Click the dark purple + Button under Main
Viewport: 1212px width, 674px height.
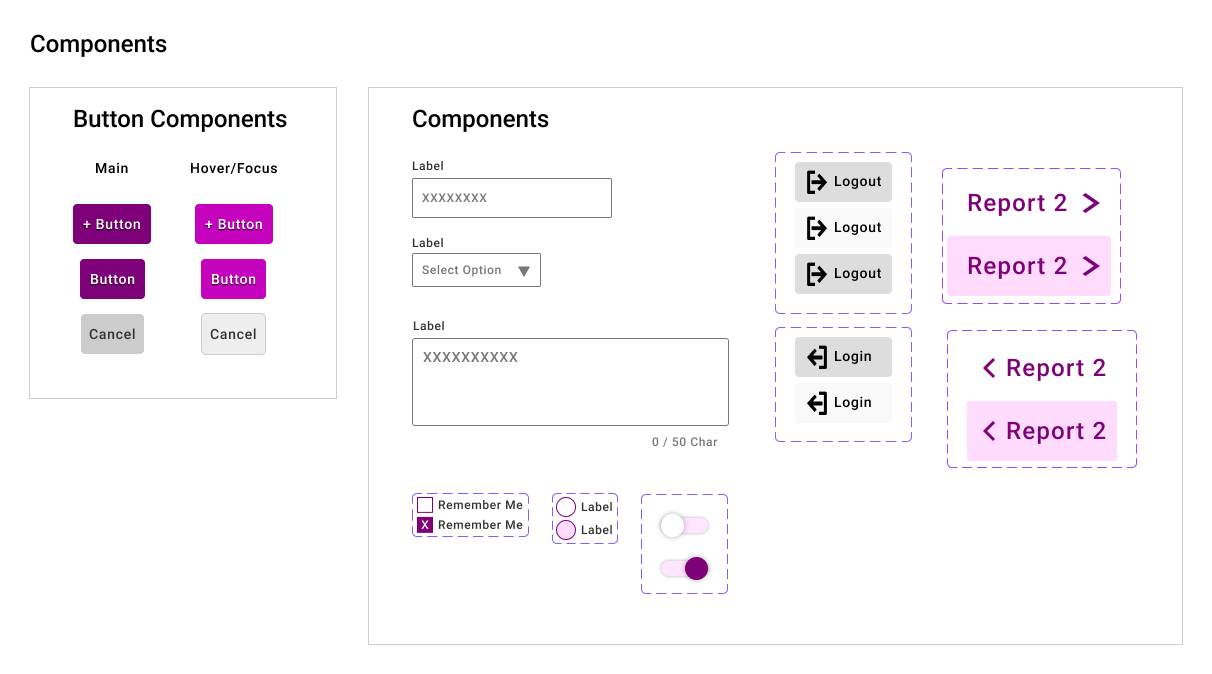[x=112, y=224]
